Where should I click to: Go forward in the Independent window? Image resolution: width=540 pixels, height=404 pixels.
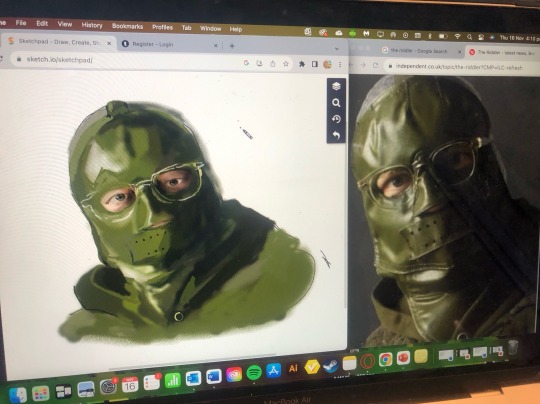pyautogui.click(x=363, y=65)
